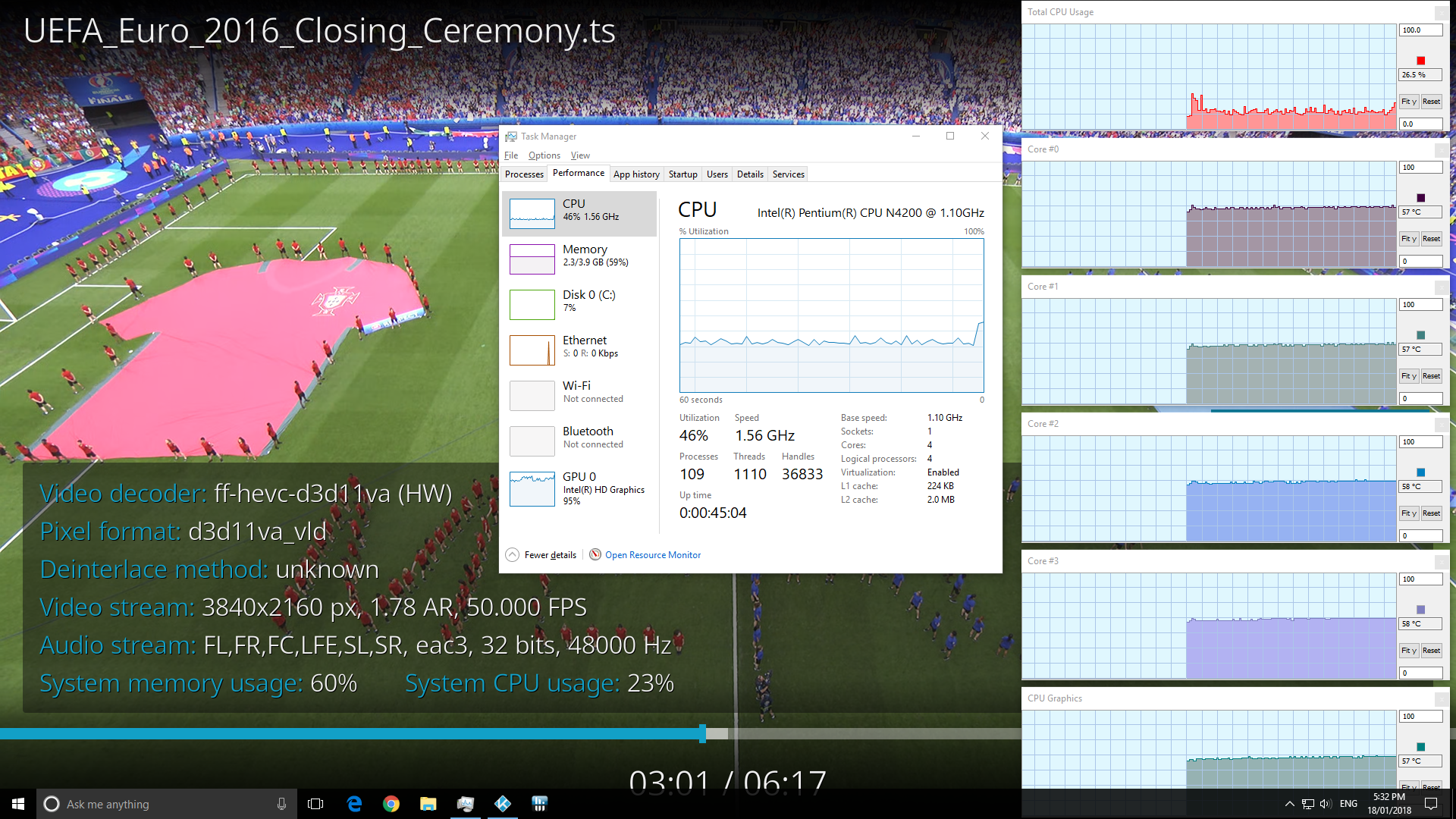This screenshot has height=819, width=1456.
Task: Change the ENG input language
Action: tap(1349, 804)
